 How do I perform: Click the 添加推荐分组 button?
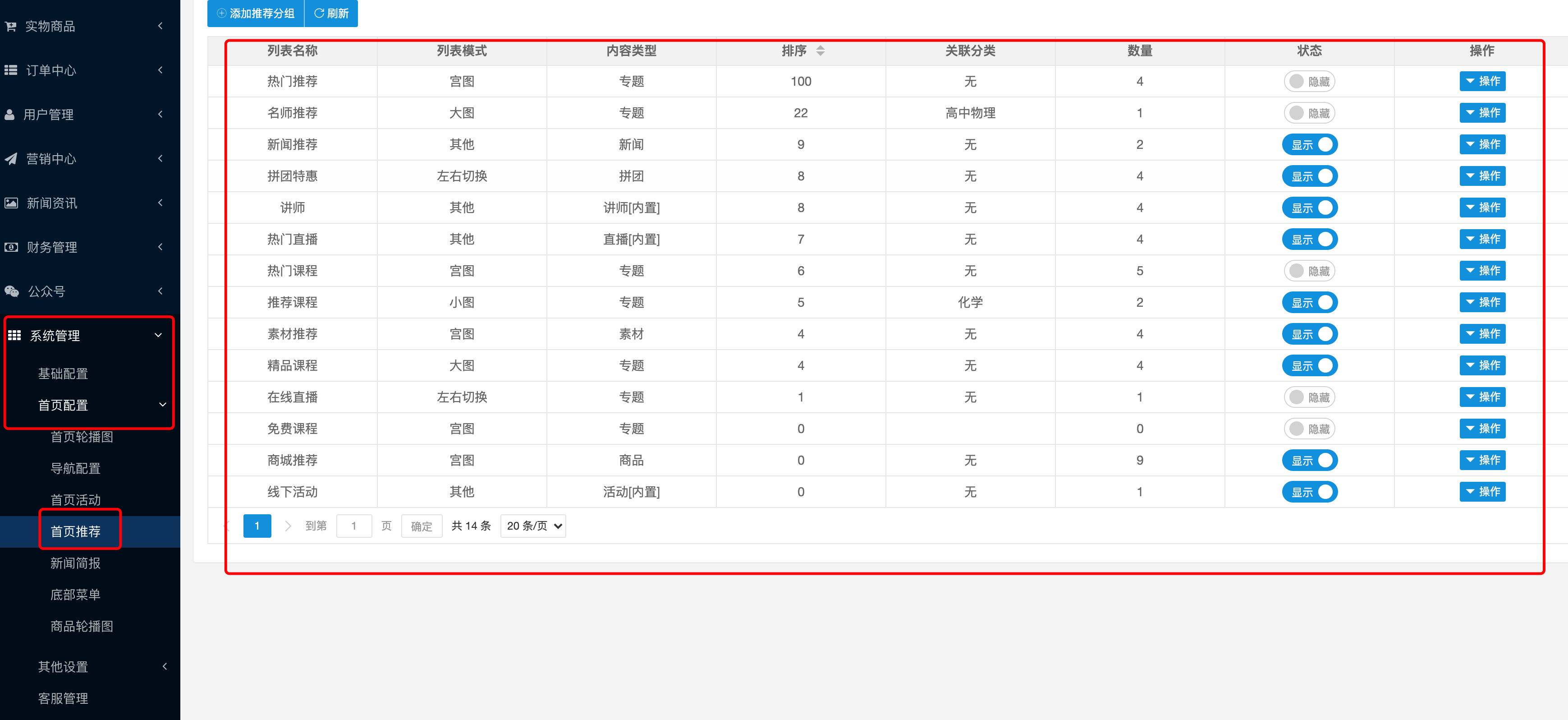click(256, 13)
